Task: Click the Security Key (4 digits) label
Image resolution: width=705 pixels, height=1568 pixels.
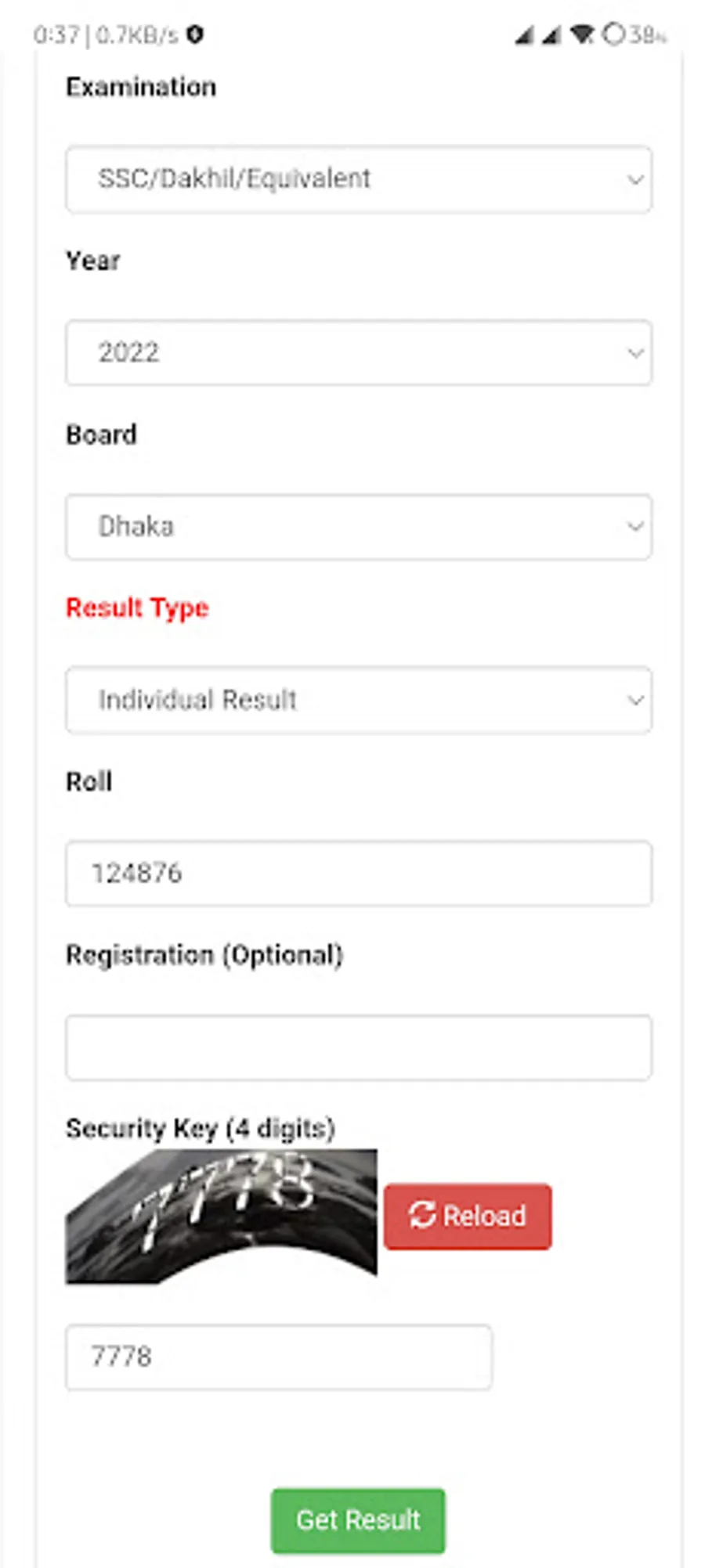Action: (x=200, y=1128)
